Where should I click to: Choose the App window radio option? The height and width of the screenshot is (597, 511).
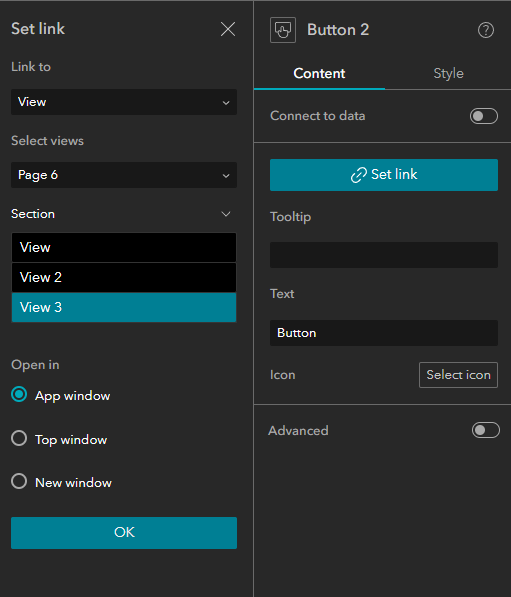19,394
